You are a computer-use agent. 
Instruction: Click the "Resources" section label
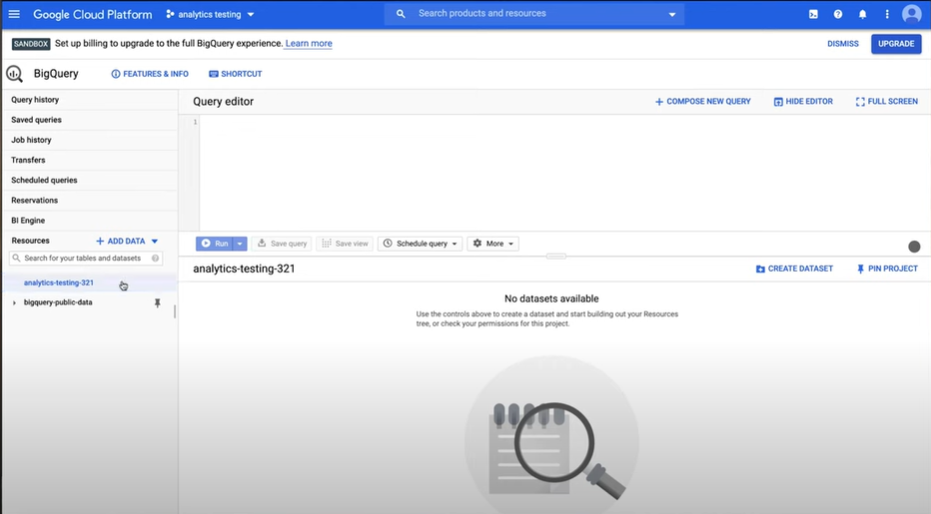click(x=30, y=240)
